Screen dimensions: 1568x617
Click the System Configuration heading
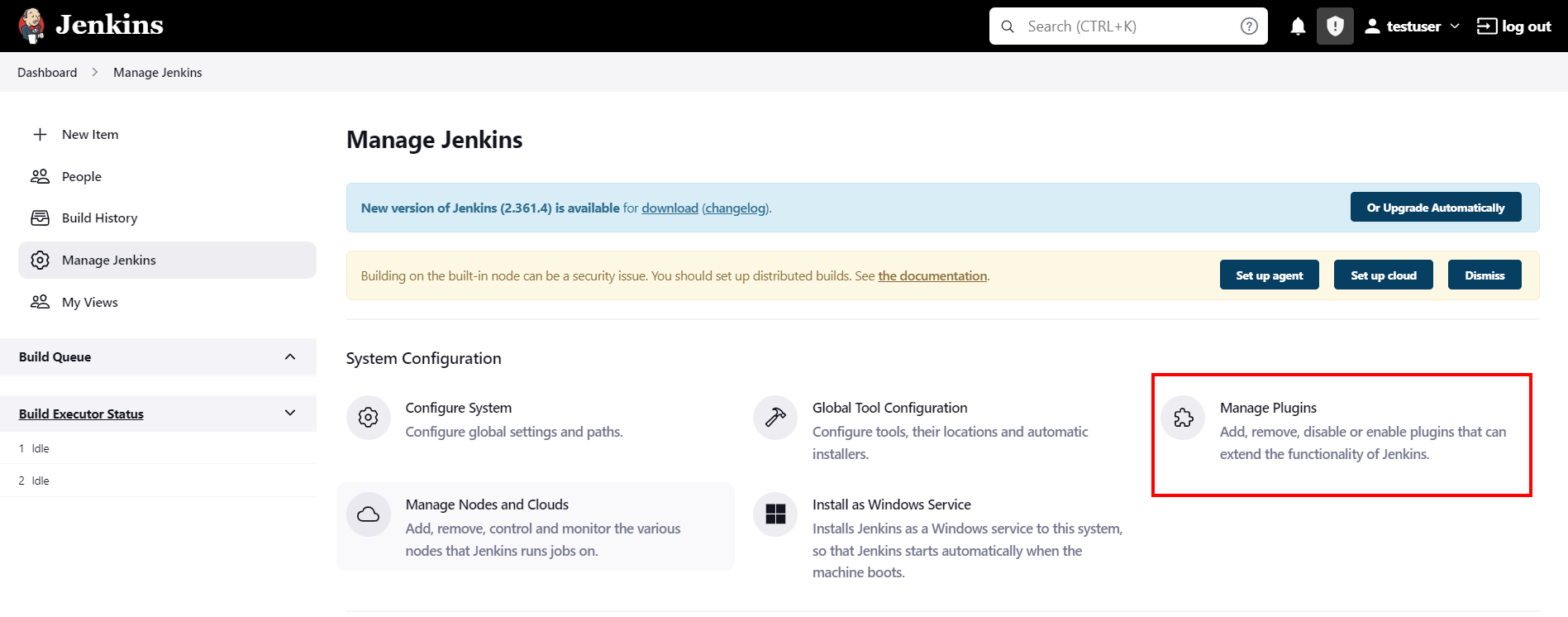(x=423, y=358)
